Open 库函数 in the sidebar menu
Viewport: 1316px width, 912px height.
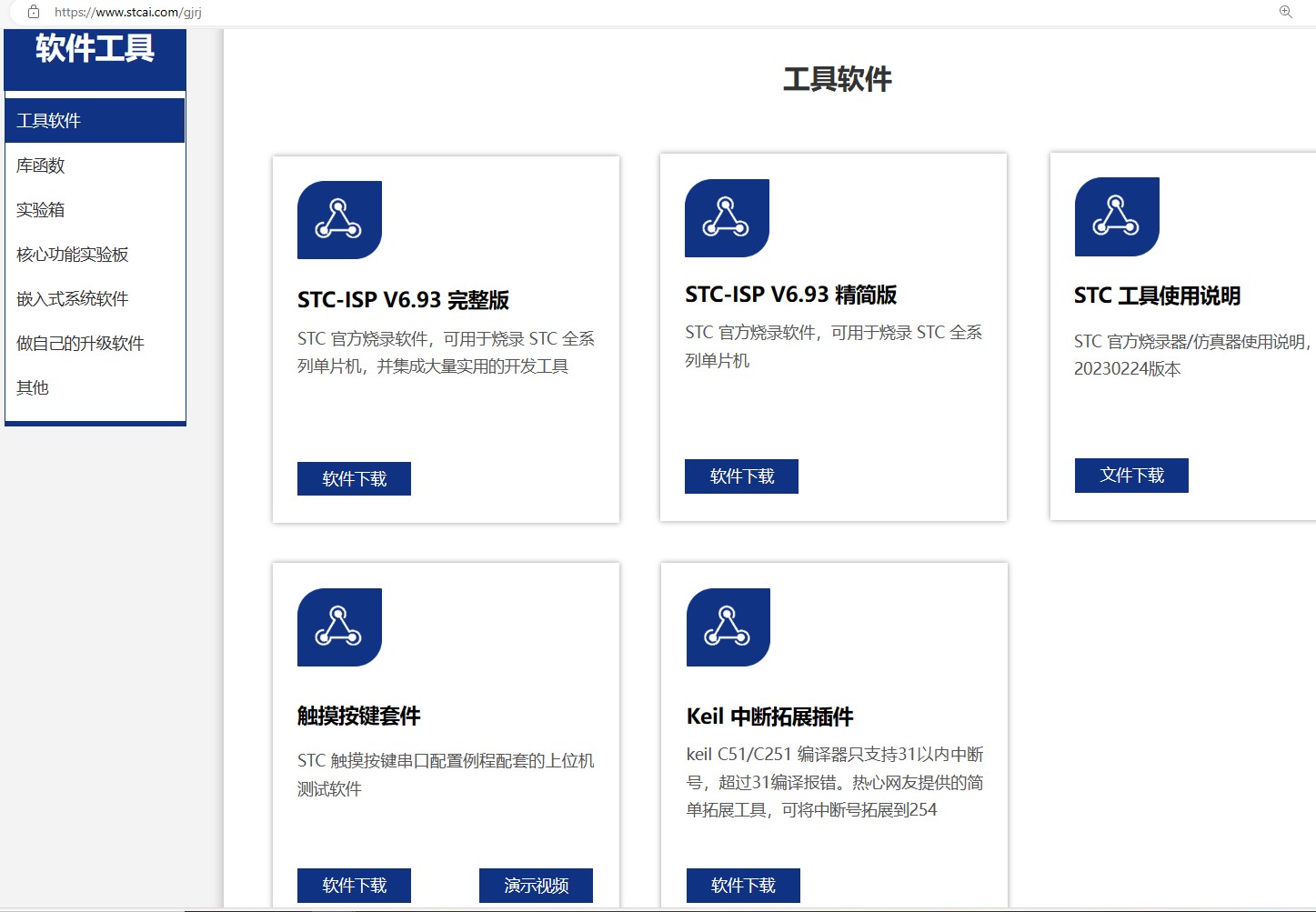95,165
